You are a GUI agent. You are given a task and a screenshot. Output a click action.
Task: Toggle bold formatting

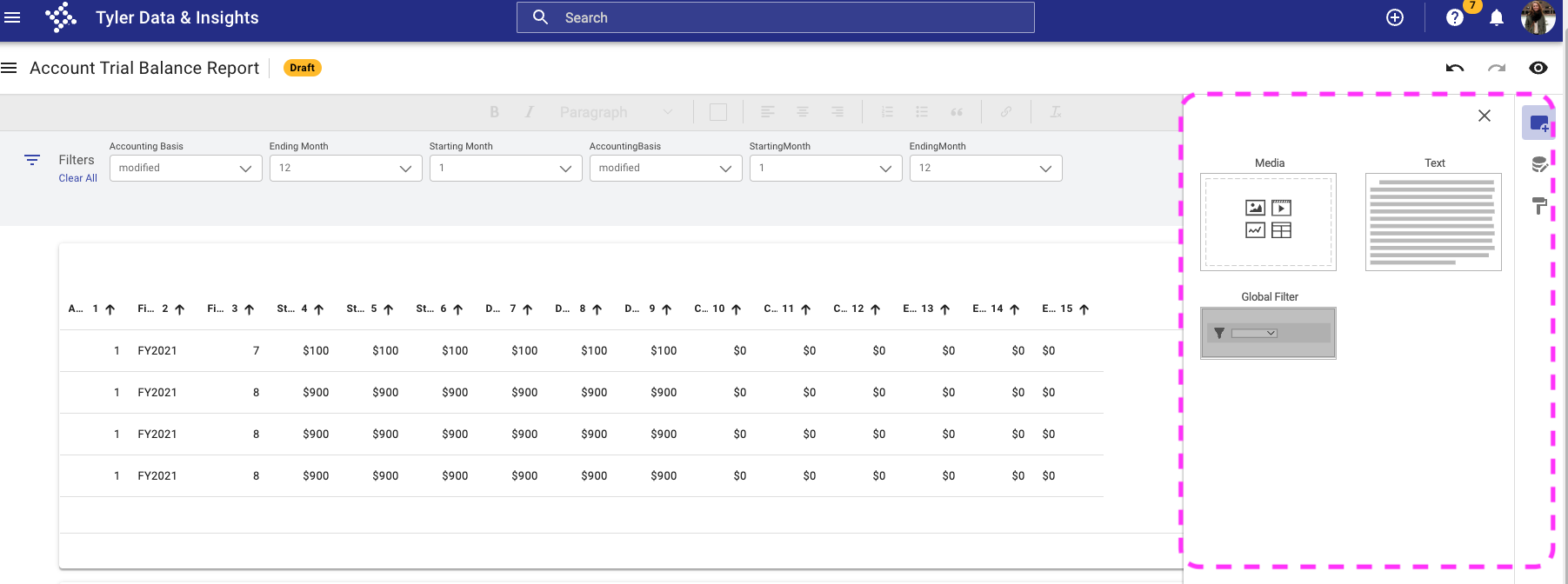pos(494,112)
